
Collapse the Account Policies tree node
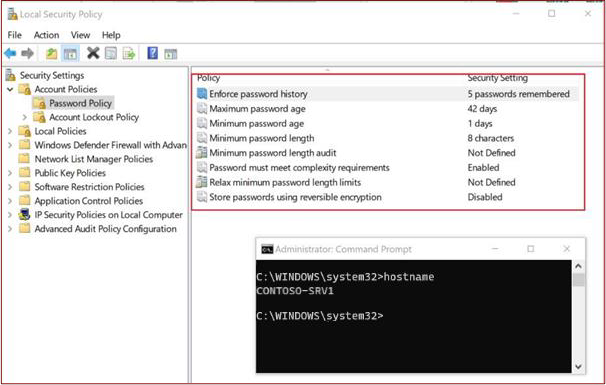pos(10,89)
